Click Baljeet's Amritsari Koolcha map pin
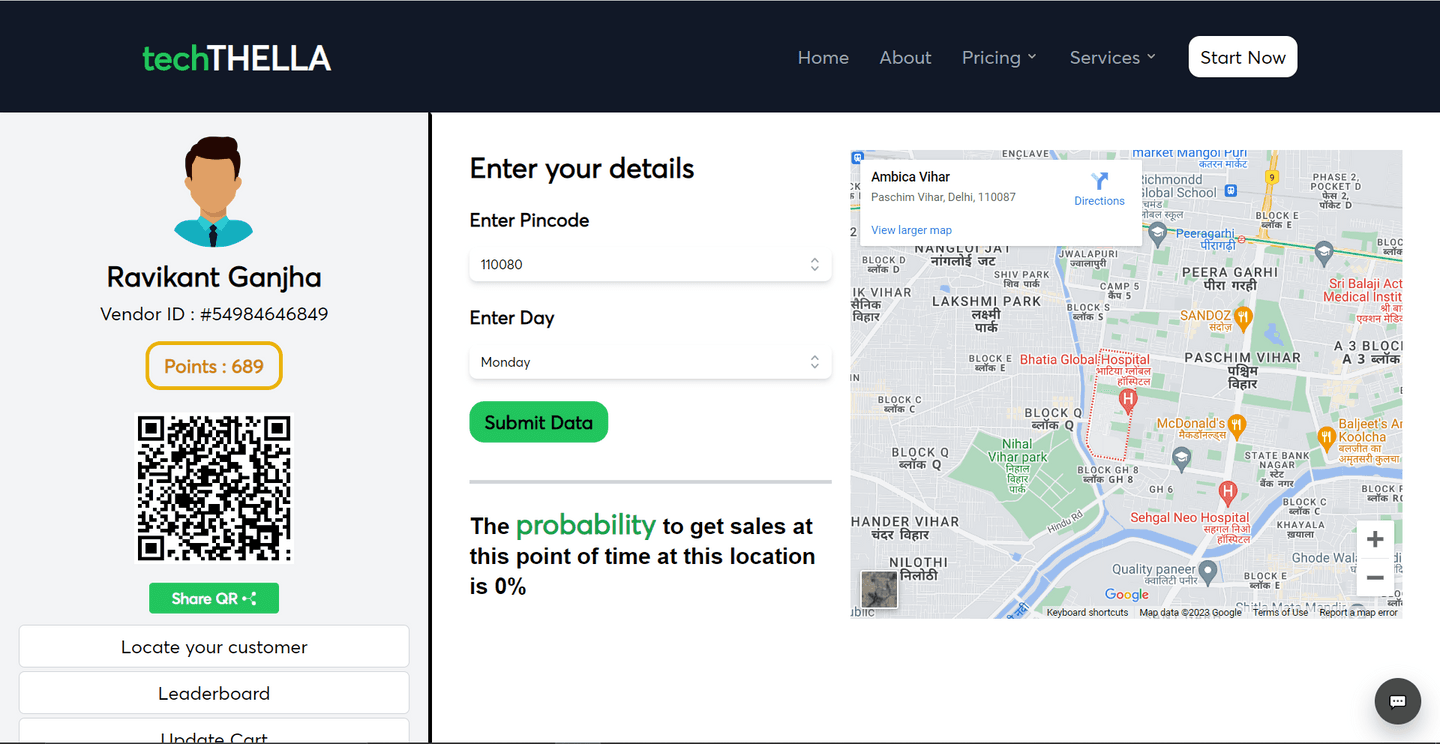The image size is (1440, 744). click(x=1326, y=437)
